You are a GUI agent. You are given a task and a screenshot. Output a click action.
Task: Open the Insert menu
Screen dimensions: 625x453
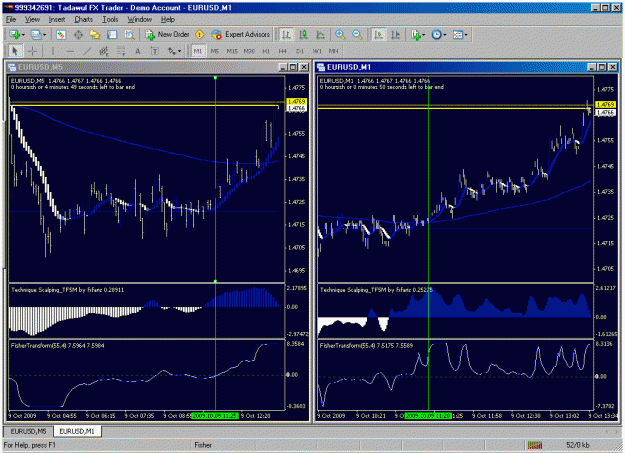(57, 20)
